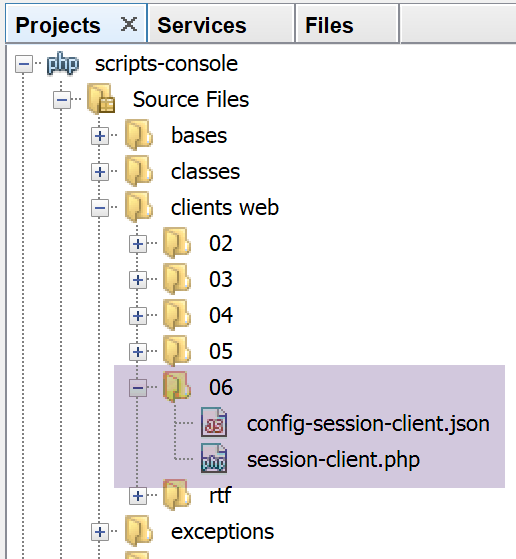Click the PHP project icon for scripts-console

[x=63, y=64]
